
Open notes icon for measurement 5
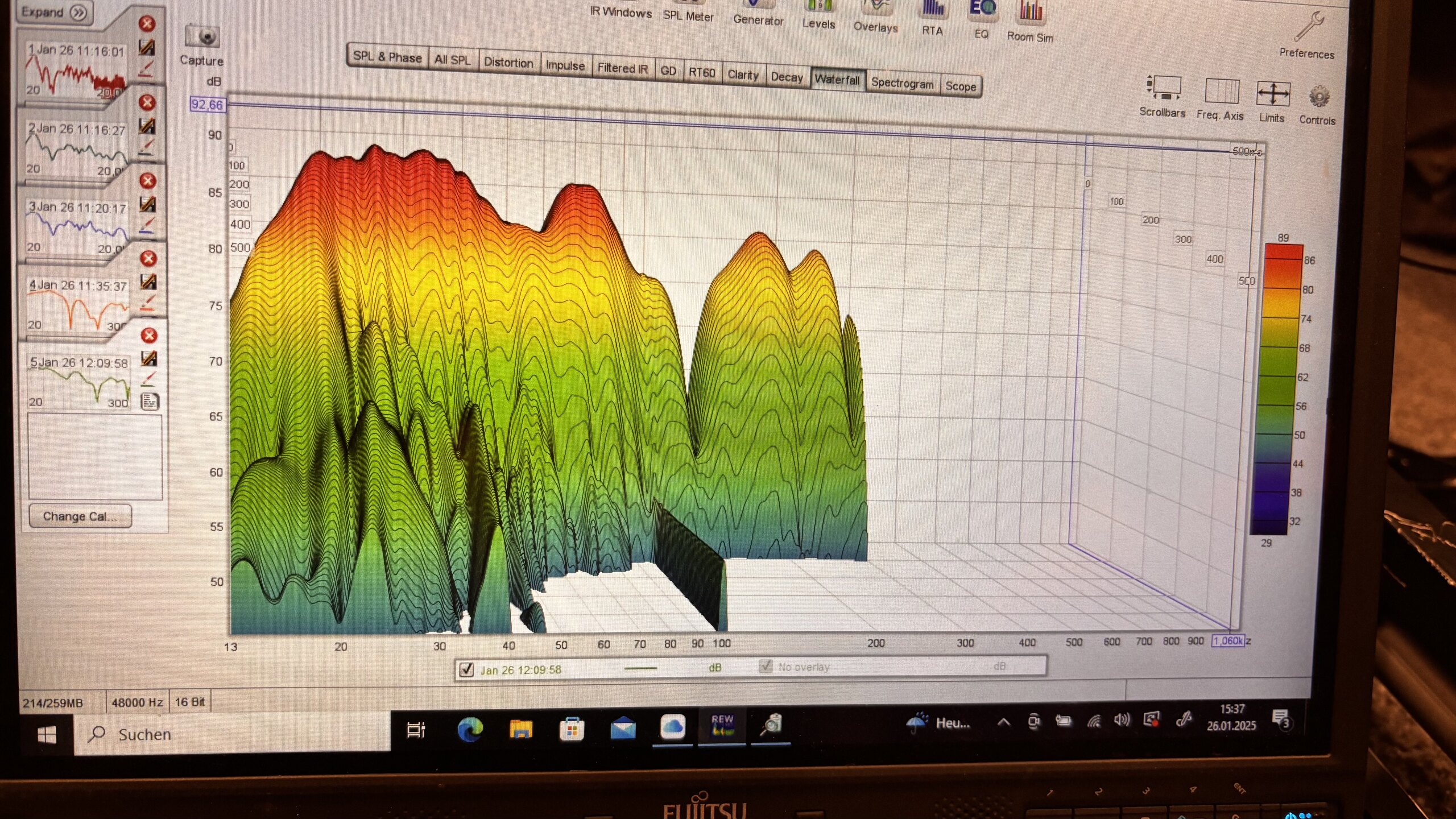click(150, 402)
